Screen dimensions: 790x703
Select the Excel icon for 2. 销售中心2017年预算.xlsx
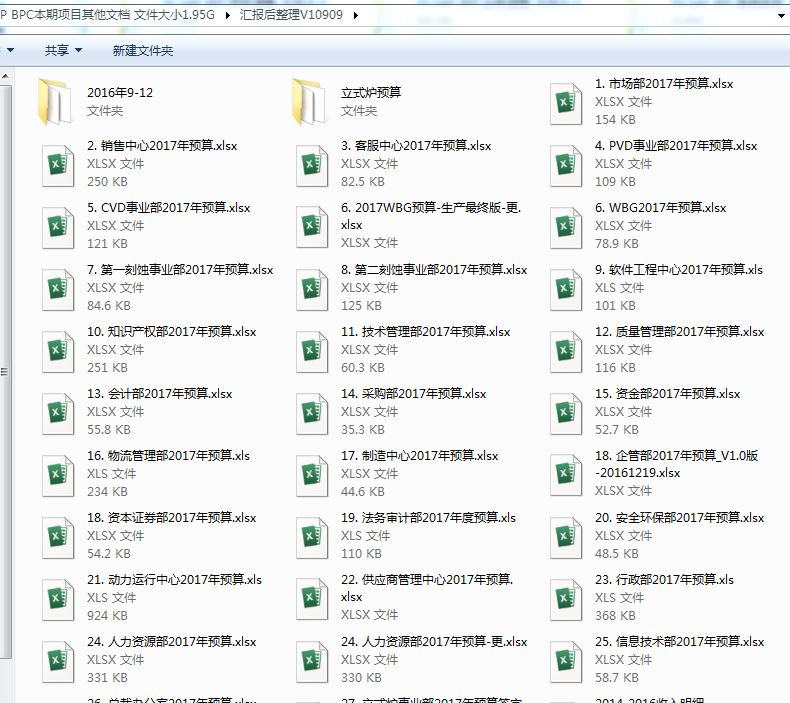(58, 166)
